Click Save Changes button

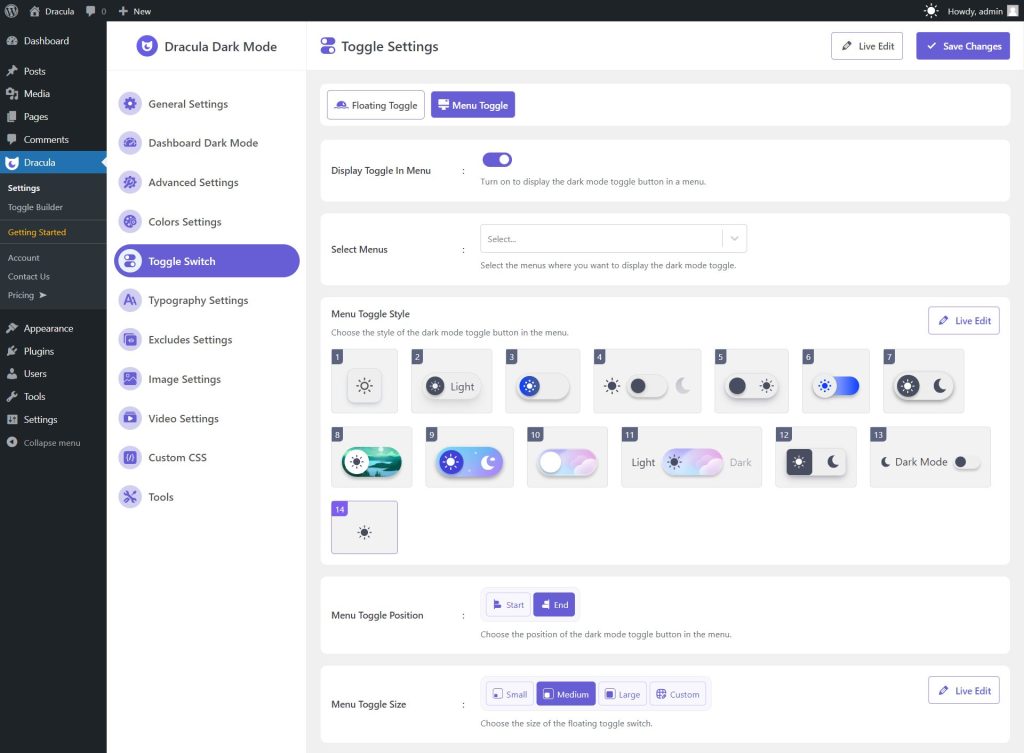(x=963, y=46)
